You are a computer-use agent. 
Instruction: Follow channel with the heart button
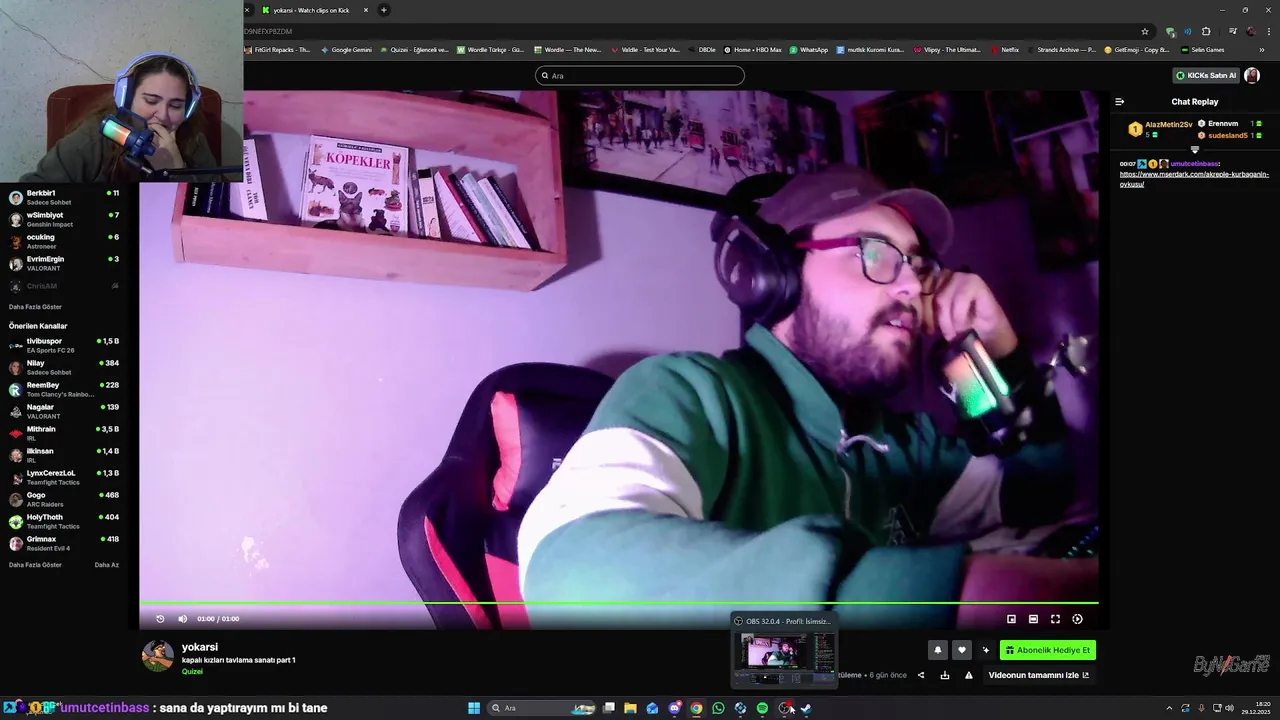pos(962,650)
